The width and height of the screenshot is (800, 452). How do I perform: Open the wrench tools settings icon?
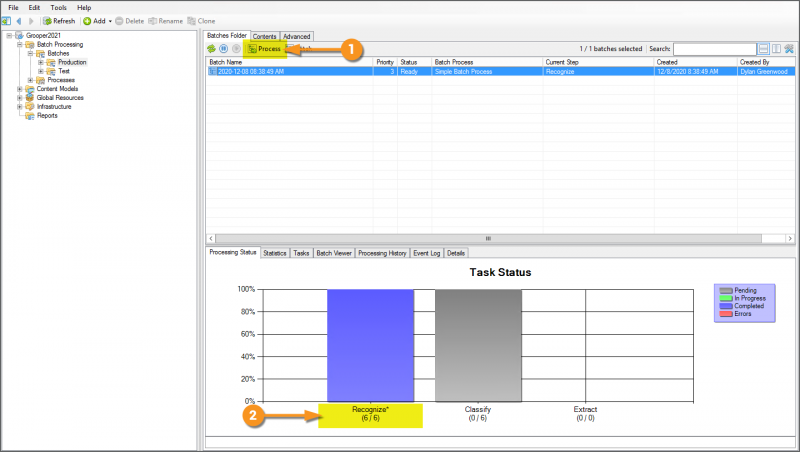(789, 48)
